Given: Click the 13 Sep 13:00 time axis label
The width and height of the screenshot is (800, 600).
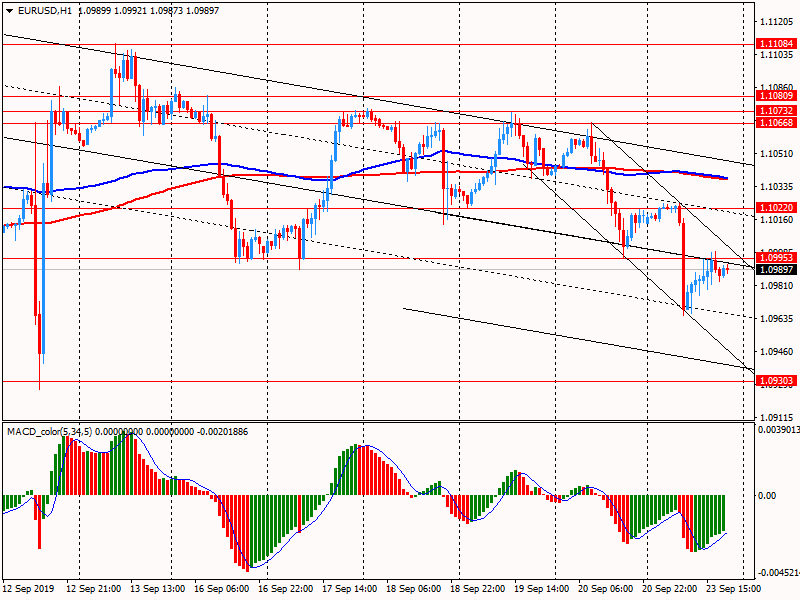Looking at the screenshot, I should [x=158, y=589].
